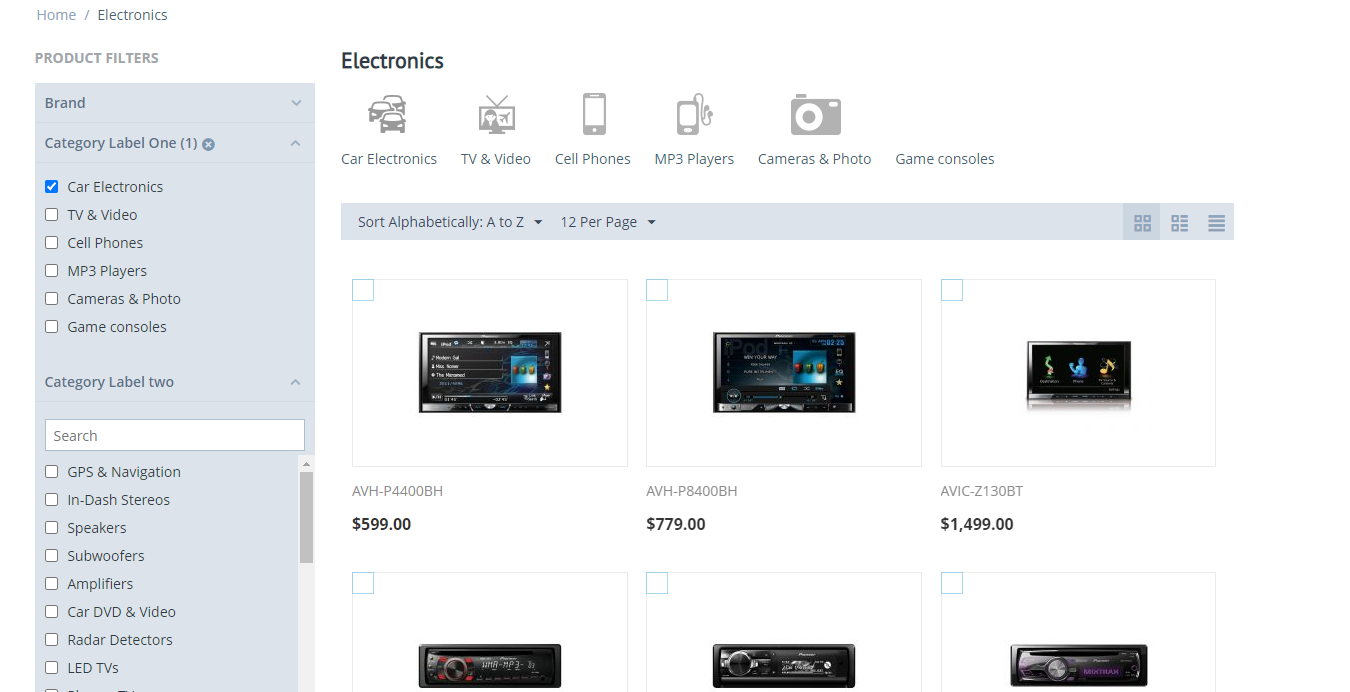Check the GPS & Navigation filter
This screenshot has width=1350, height=692.
coord(52,471)
